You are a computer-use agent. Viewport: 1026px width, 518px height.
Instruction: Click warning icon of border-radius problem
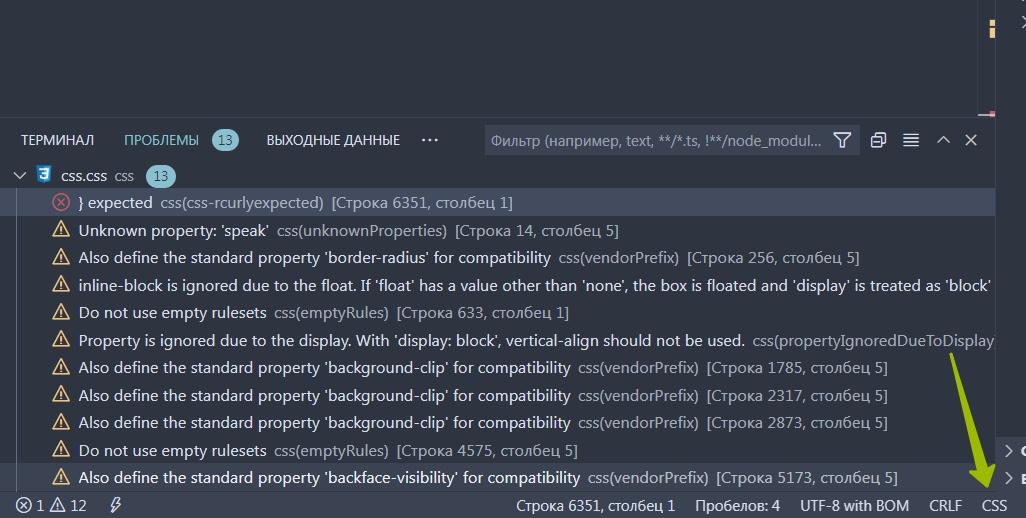point(61,257)
